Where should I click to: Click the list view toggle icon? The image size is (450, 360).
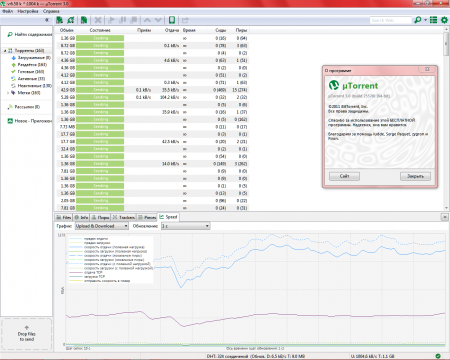(x=433, y=20)
